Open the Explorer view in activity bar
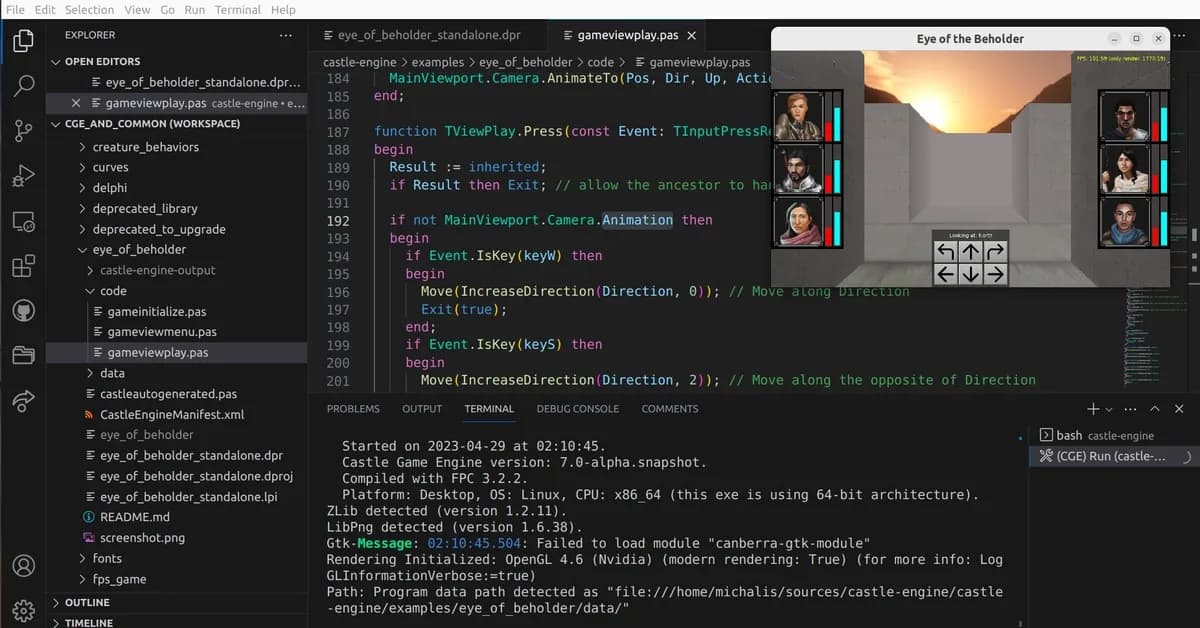This screenshot has height=628, width=1200. pos(24,41)
